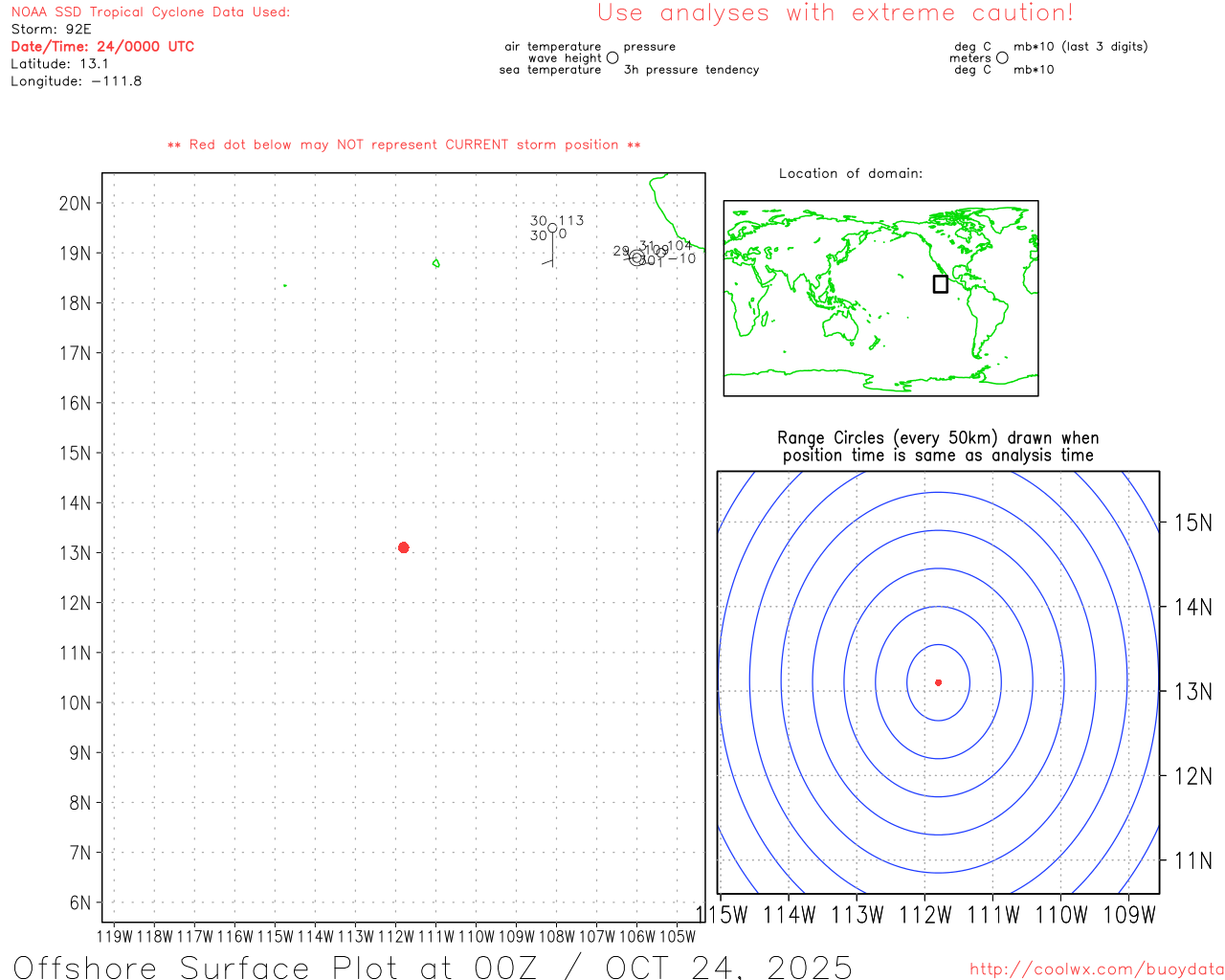Click the innermost blue range circle

939,682
